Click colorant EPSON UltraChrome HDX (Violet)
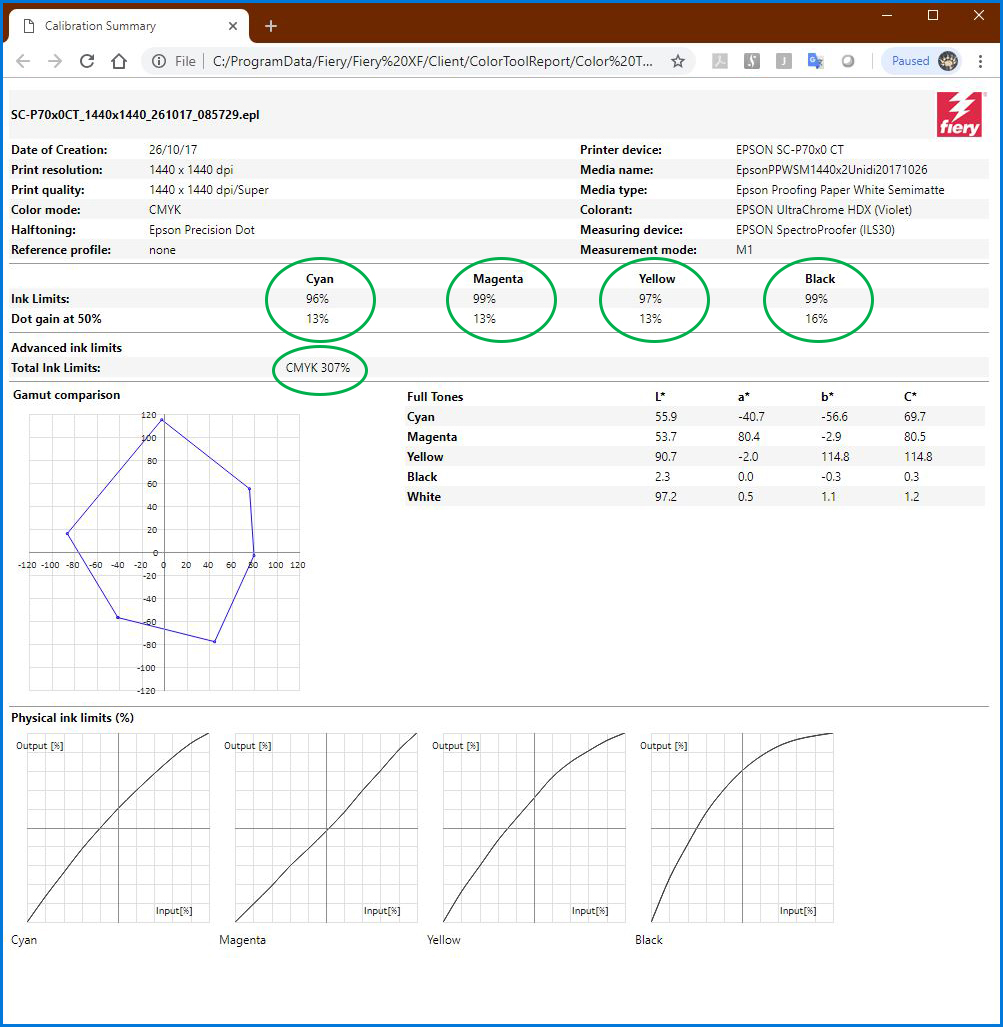The image size is (1003, 1027). (823, 210)
